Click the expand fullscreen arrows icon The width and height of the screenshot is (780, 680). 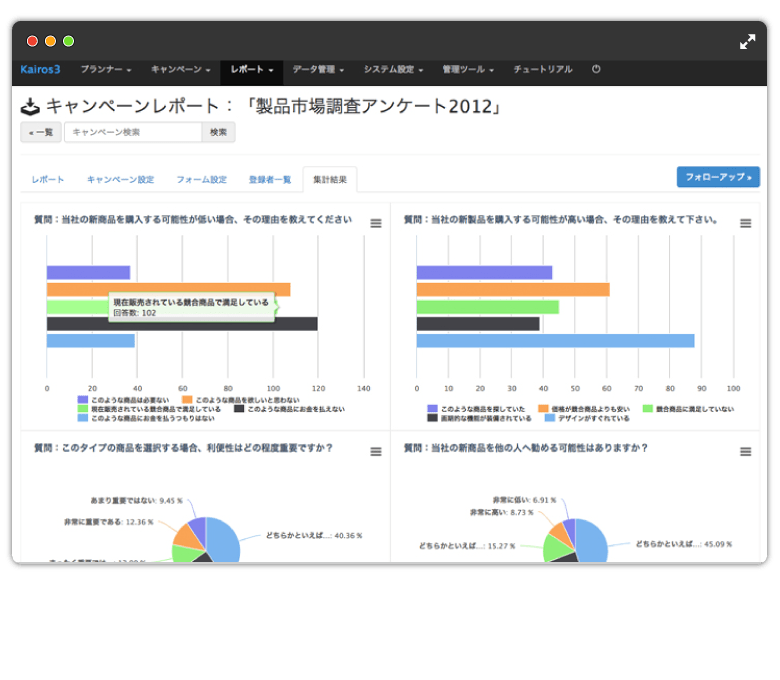[747, 42]
